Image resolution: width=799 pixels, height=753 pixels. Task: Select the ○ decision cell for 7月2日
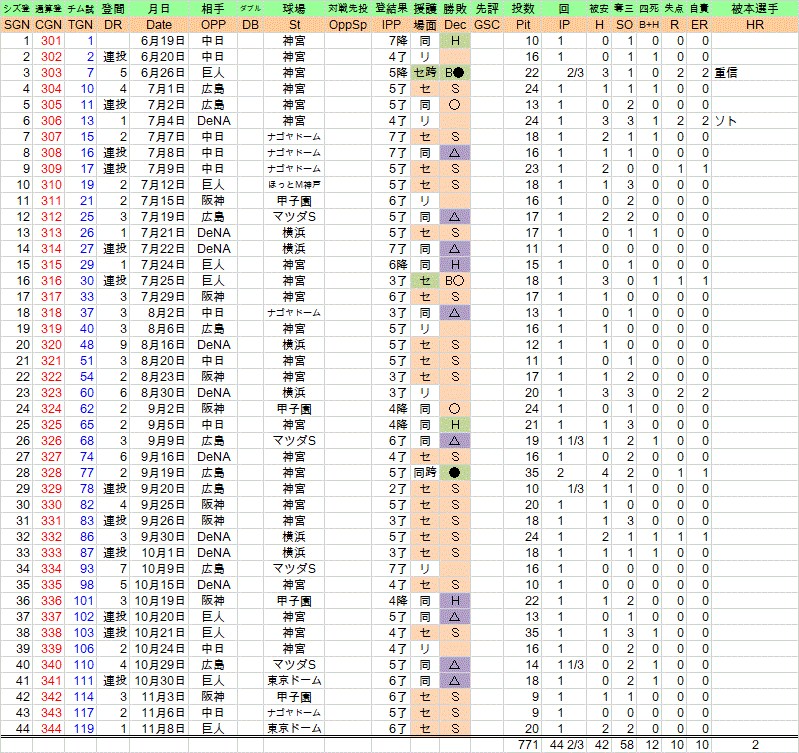455,105
